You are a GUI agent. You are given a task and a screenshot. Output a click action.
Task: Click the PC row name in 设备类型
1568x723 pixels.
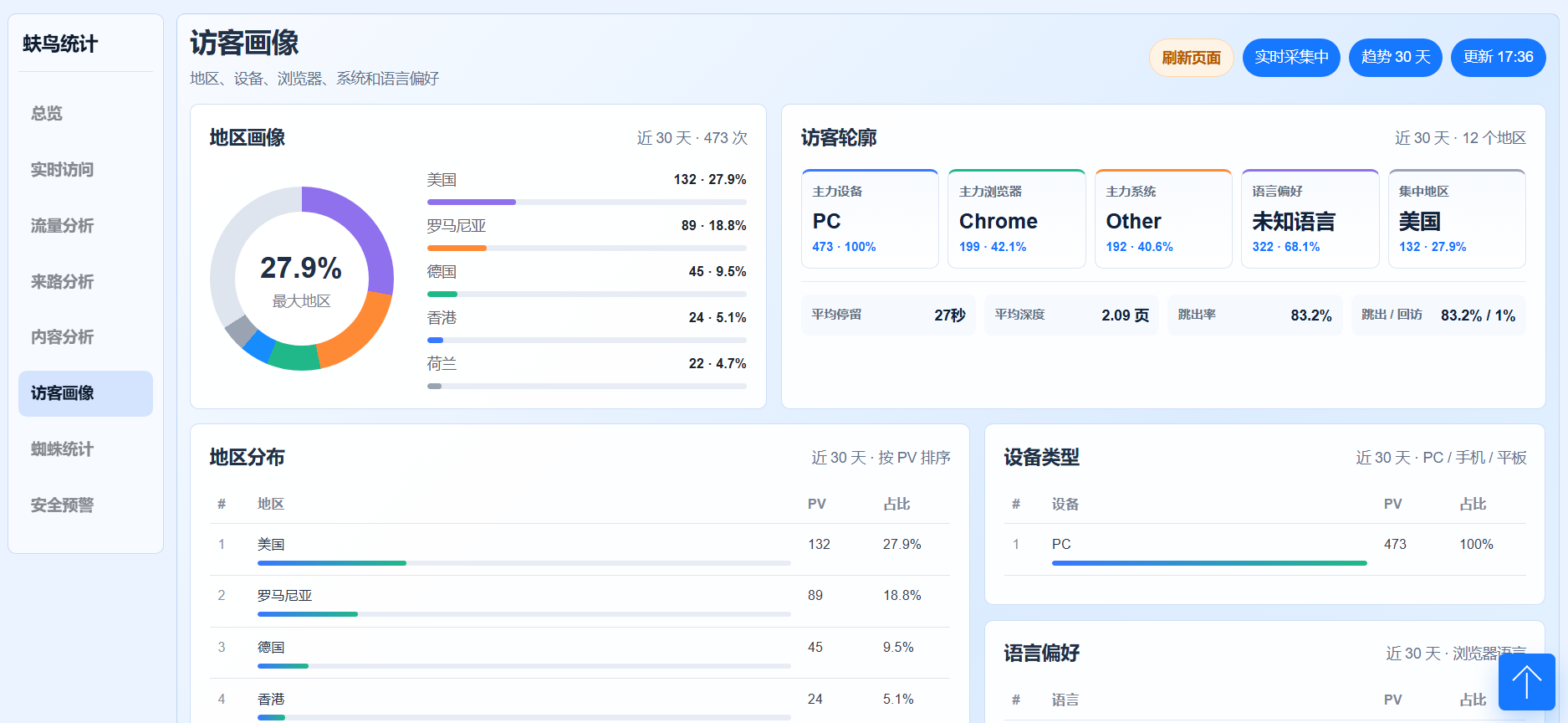pyautogui.click(x=1061, y=544)
